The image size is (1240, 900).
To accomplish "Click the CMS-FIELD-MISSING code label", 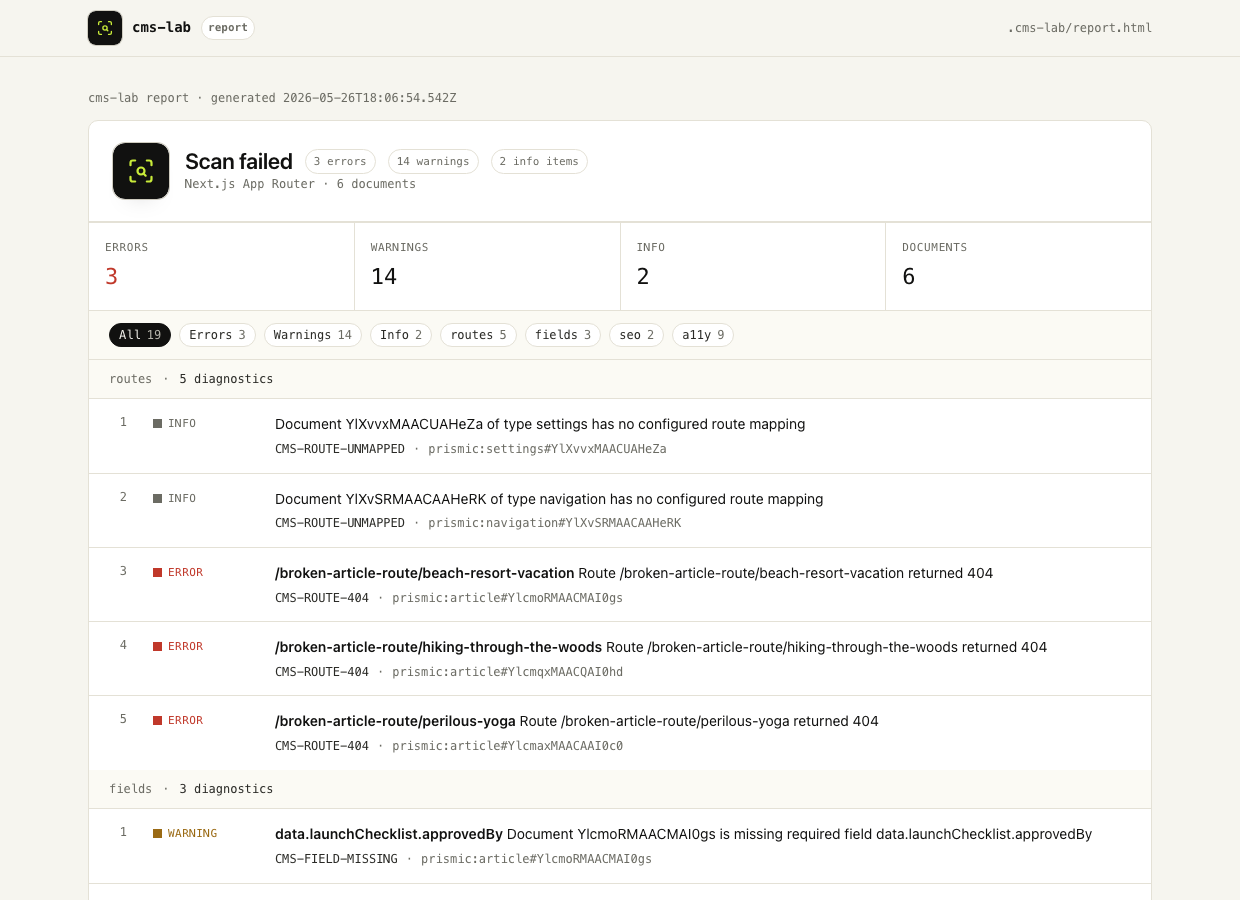I will pos(336,859).
